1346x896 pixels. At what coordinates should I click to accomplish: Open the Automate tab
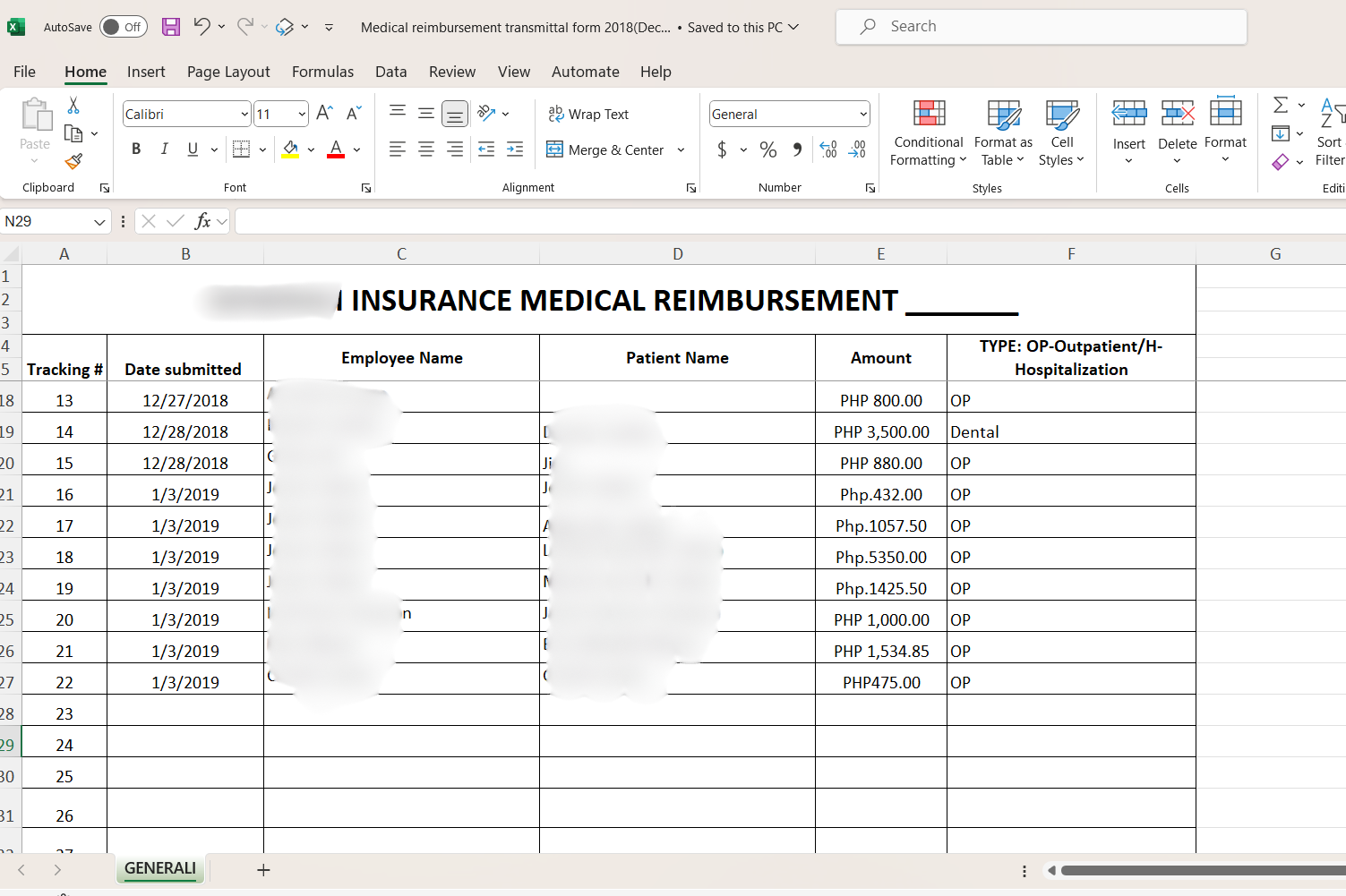(585, 72)
